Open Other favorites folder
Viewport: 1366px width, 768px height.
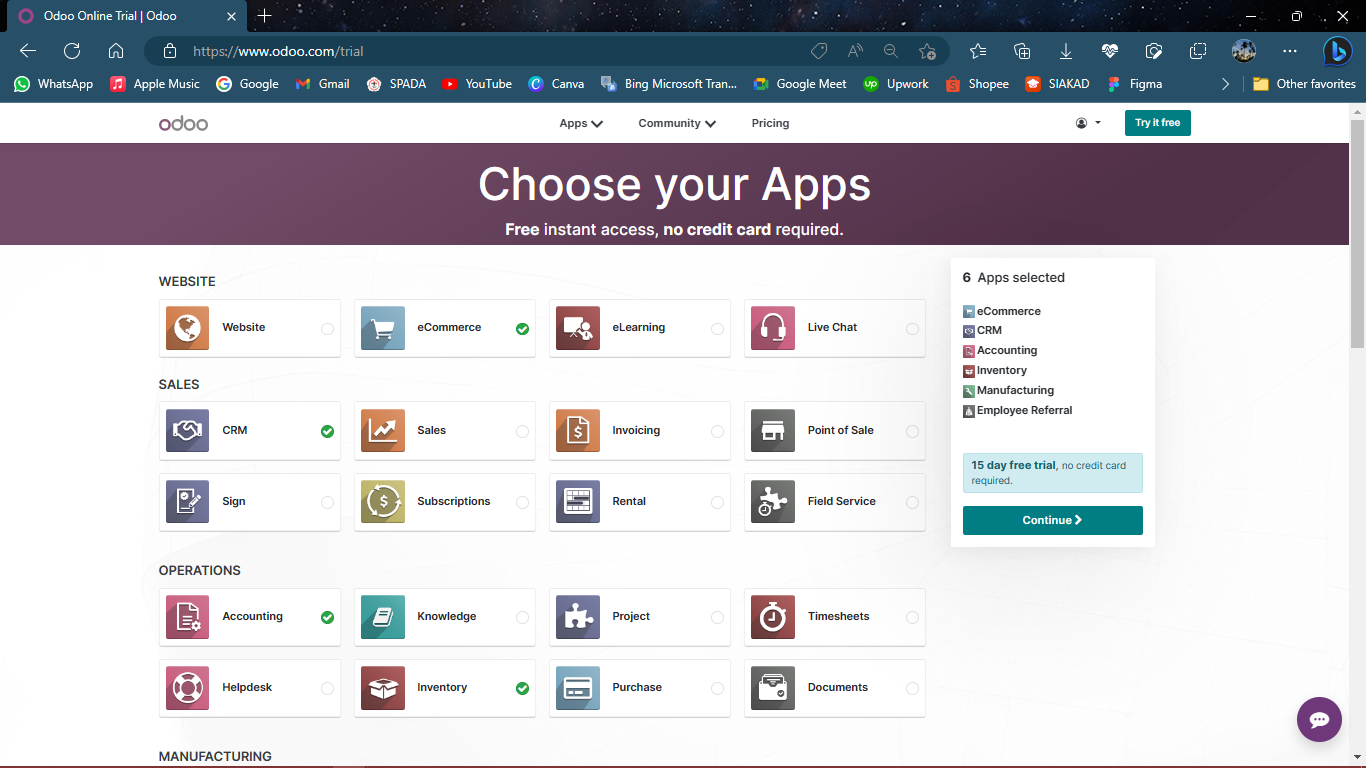[x=1304, y=84]
